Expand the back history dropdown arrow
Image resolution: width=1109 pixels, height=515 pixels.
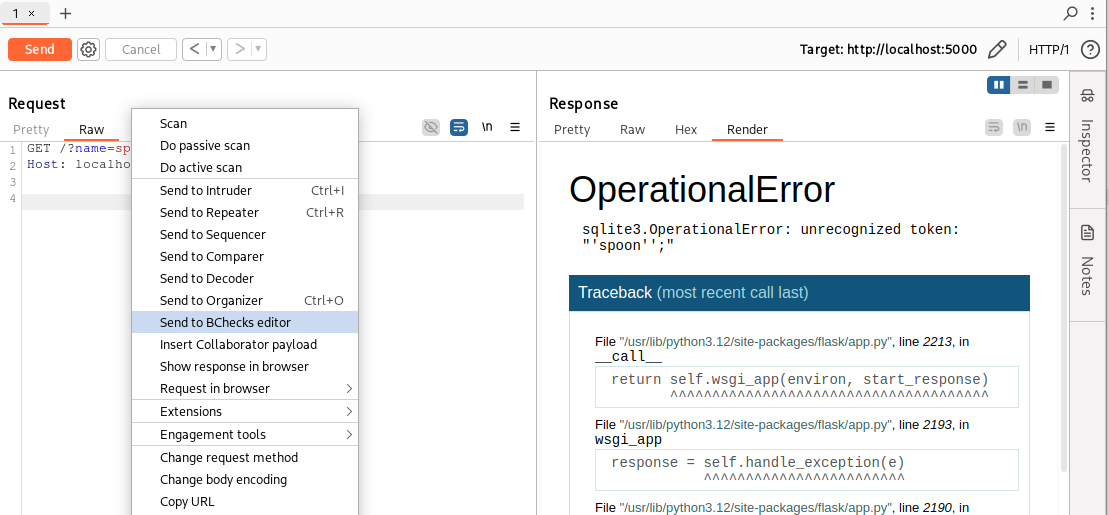click(x=214, y=49)
